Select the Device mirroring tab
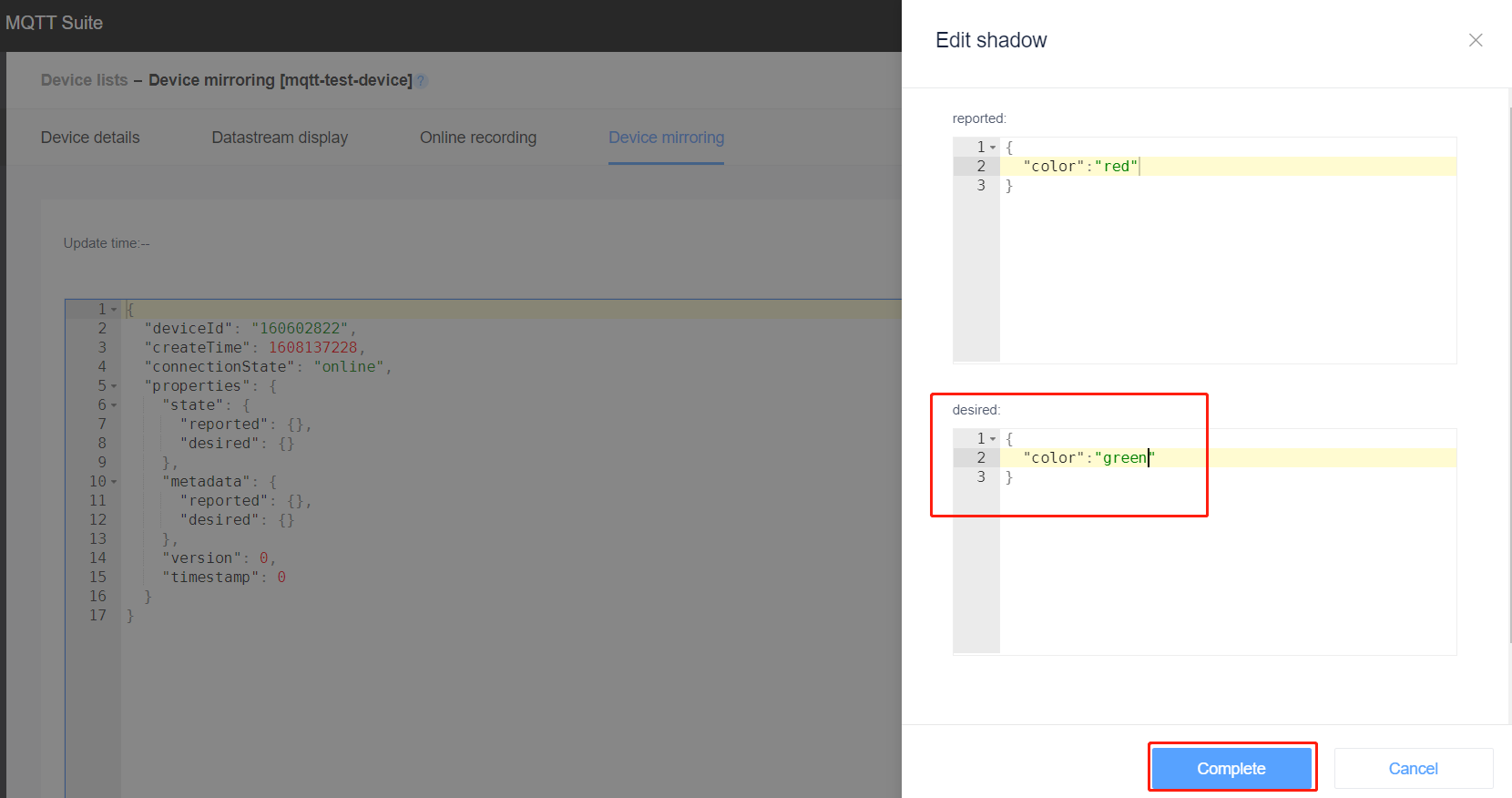Screen dimensions: 1512x798 (667, 138)
